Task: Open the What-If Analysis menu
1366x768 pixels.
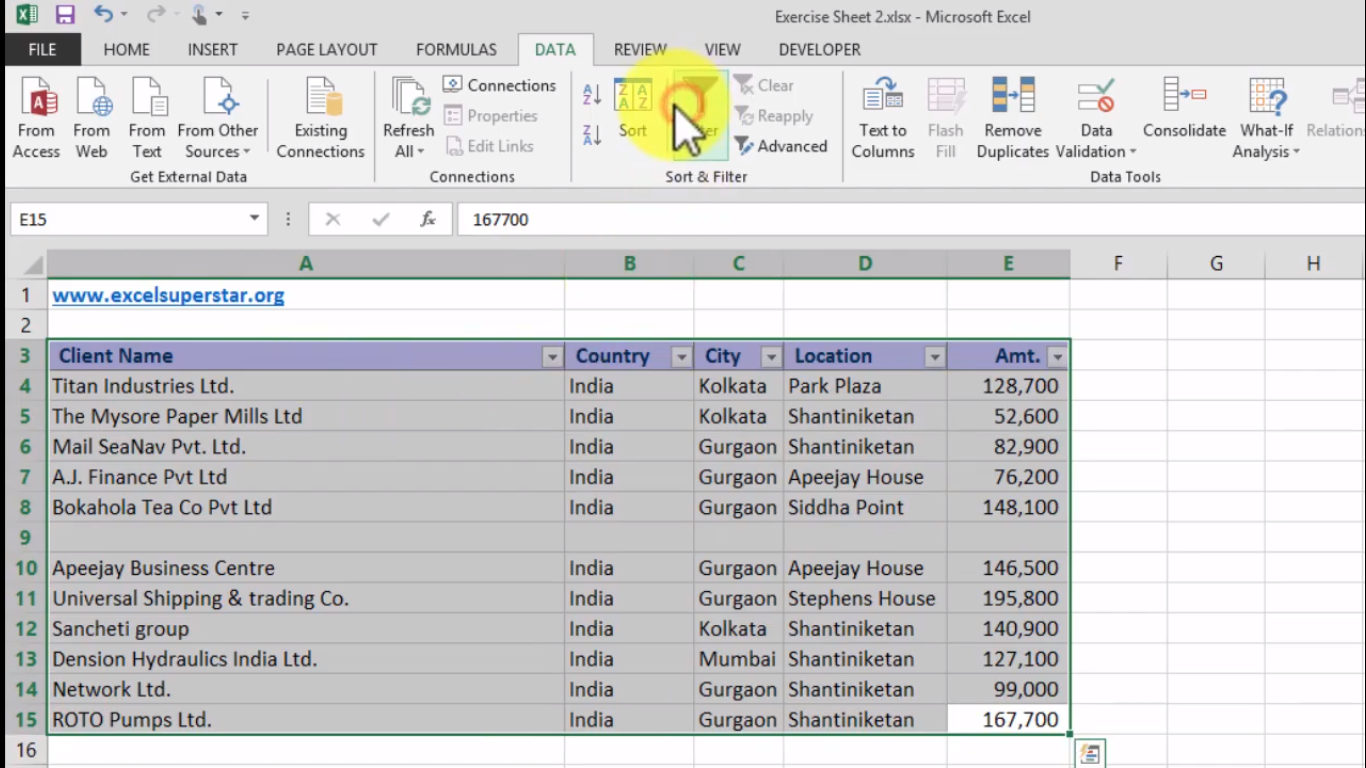Action: (x=1266, y=118)
